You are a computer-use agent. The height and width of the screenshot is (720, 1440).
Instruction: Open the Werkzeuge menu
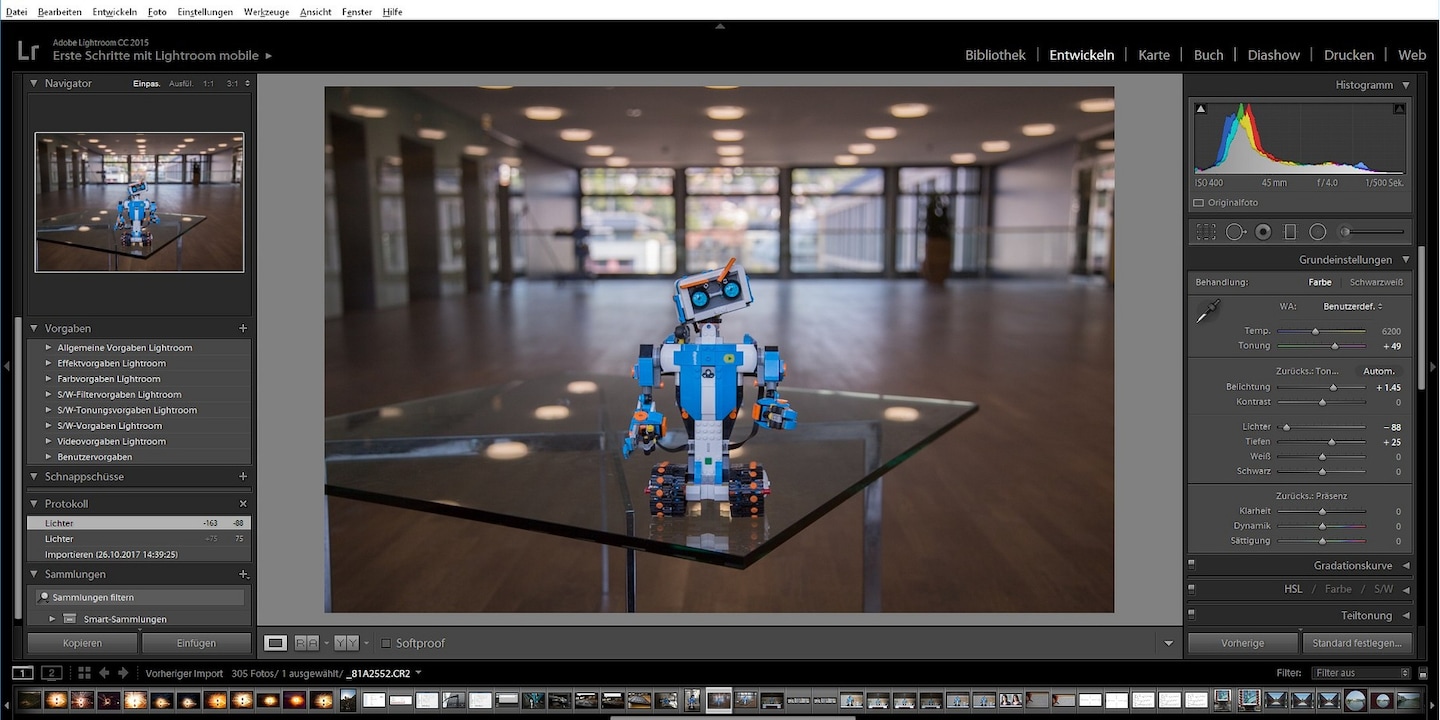pyautogui.click(x=267, y=12)
